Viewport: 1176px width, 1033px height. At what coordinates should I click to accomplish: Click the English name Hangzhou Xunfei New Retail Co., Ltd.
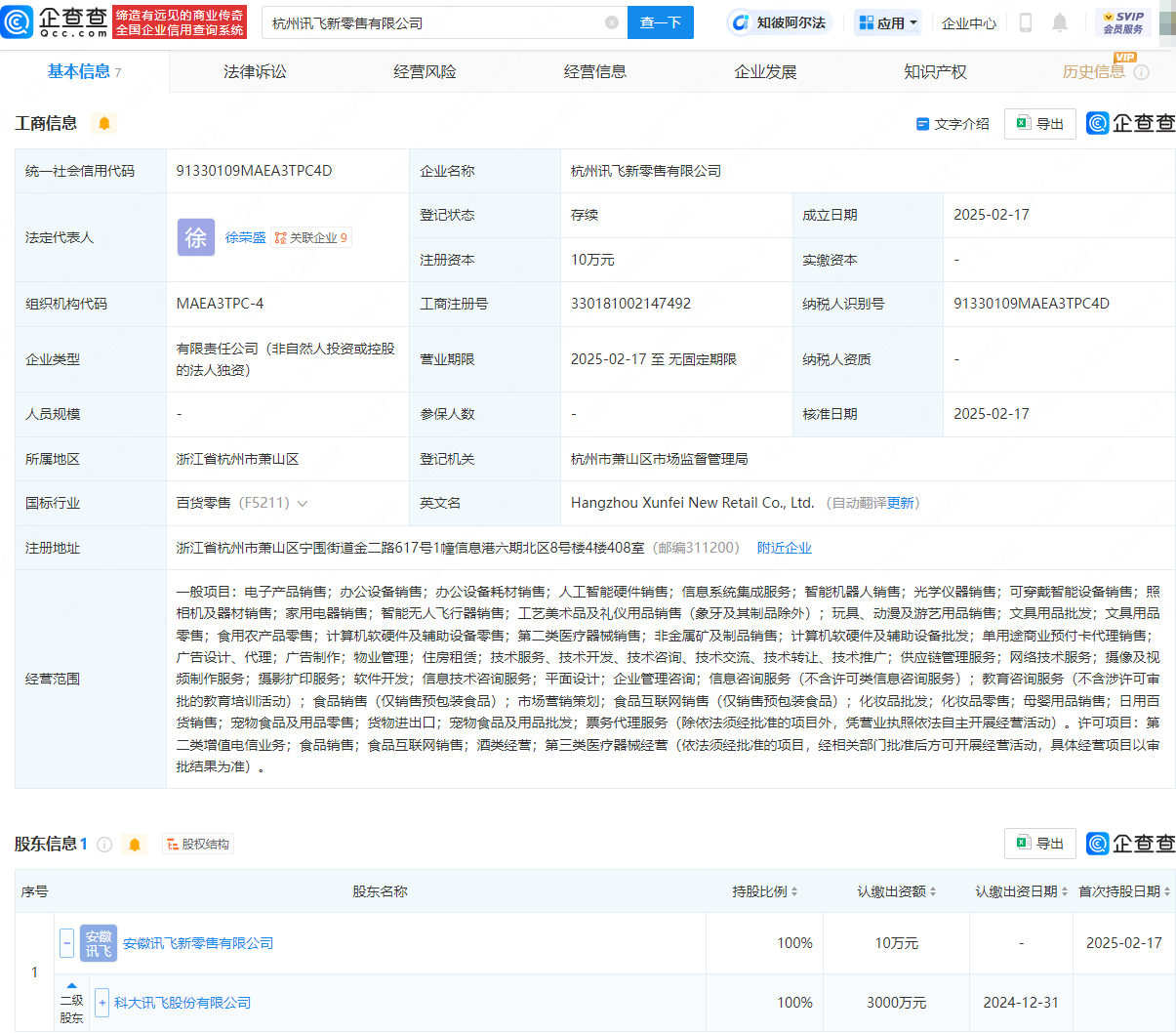tap(692, 503)
